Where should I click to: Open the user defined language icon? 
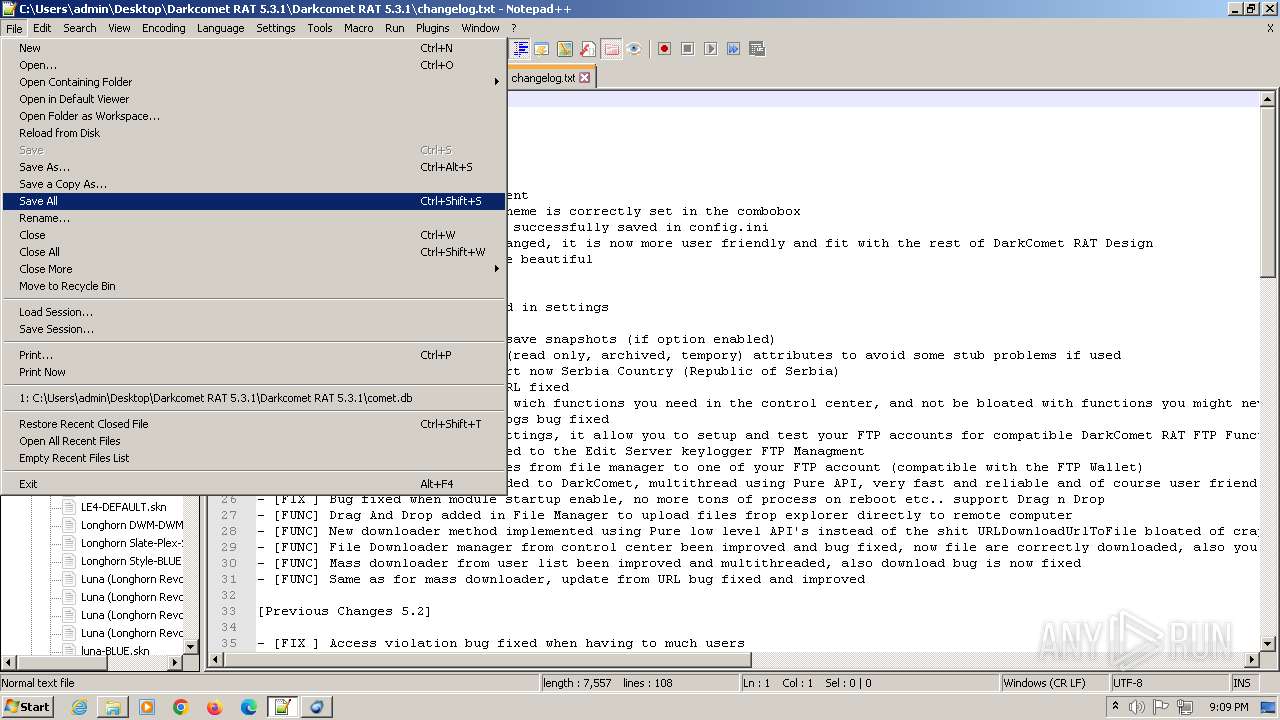click(541, 48)
